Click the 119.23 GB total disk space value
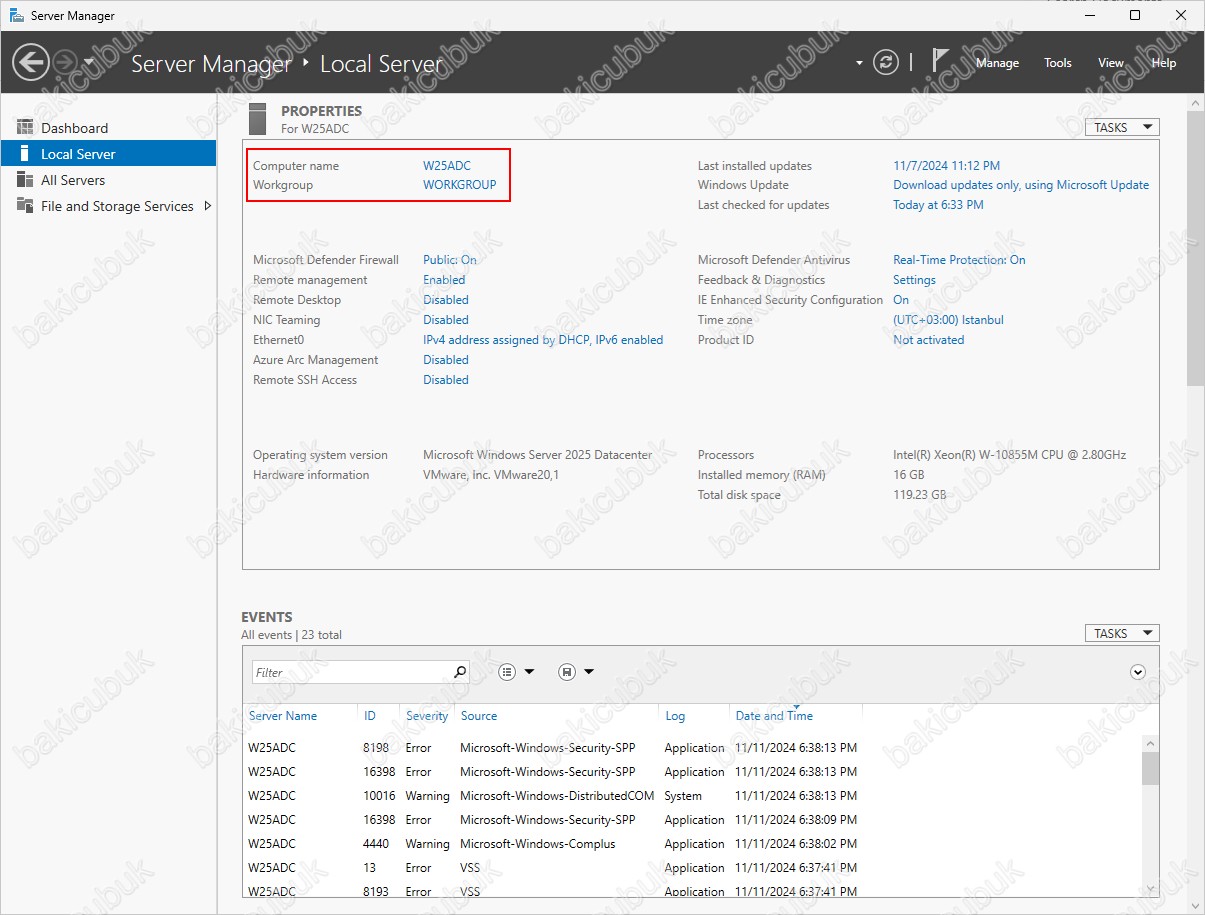Image resolution: width=1205 pixels, height=915 pixels. coord(919,495)
